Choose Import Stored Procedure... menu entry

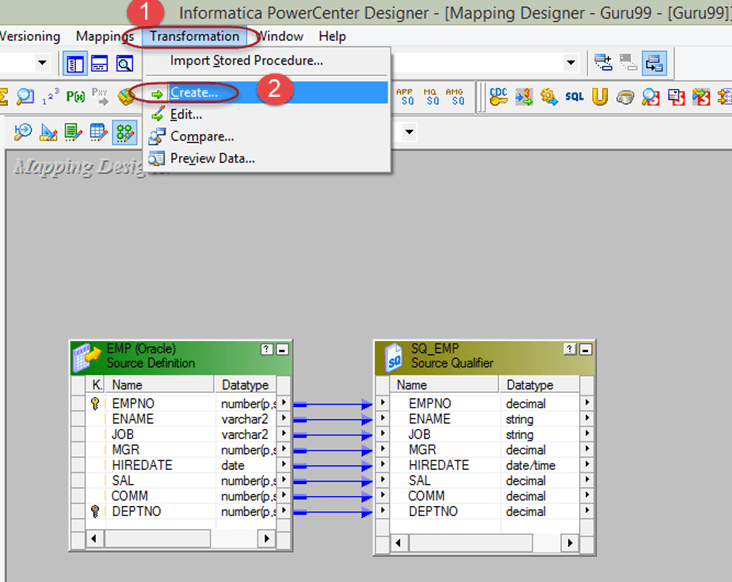tap(267, 61)
